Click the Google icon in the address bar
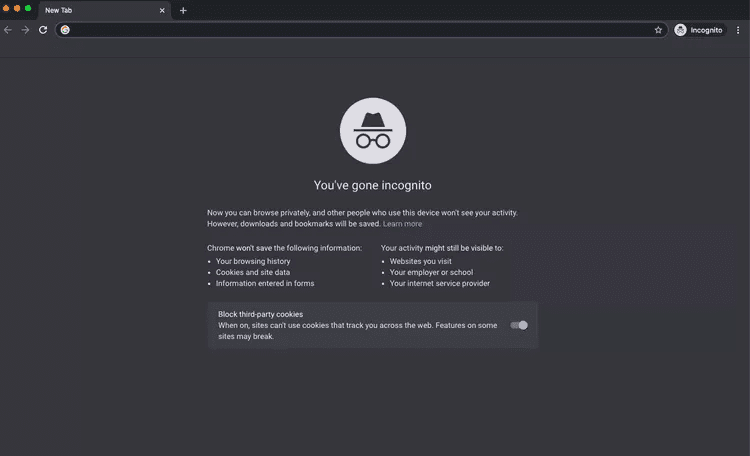Viewport: 750px width, 456px height. coord(65,30)
